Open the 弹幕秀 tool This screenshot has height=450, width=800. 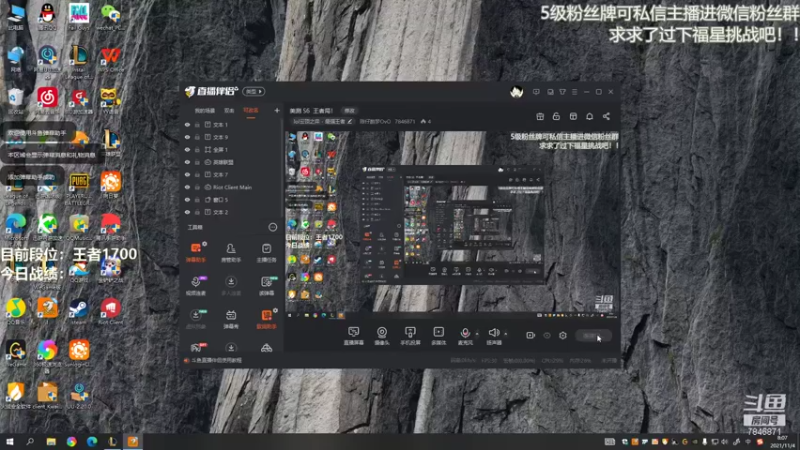231,319
